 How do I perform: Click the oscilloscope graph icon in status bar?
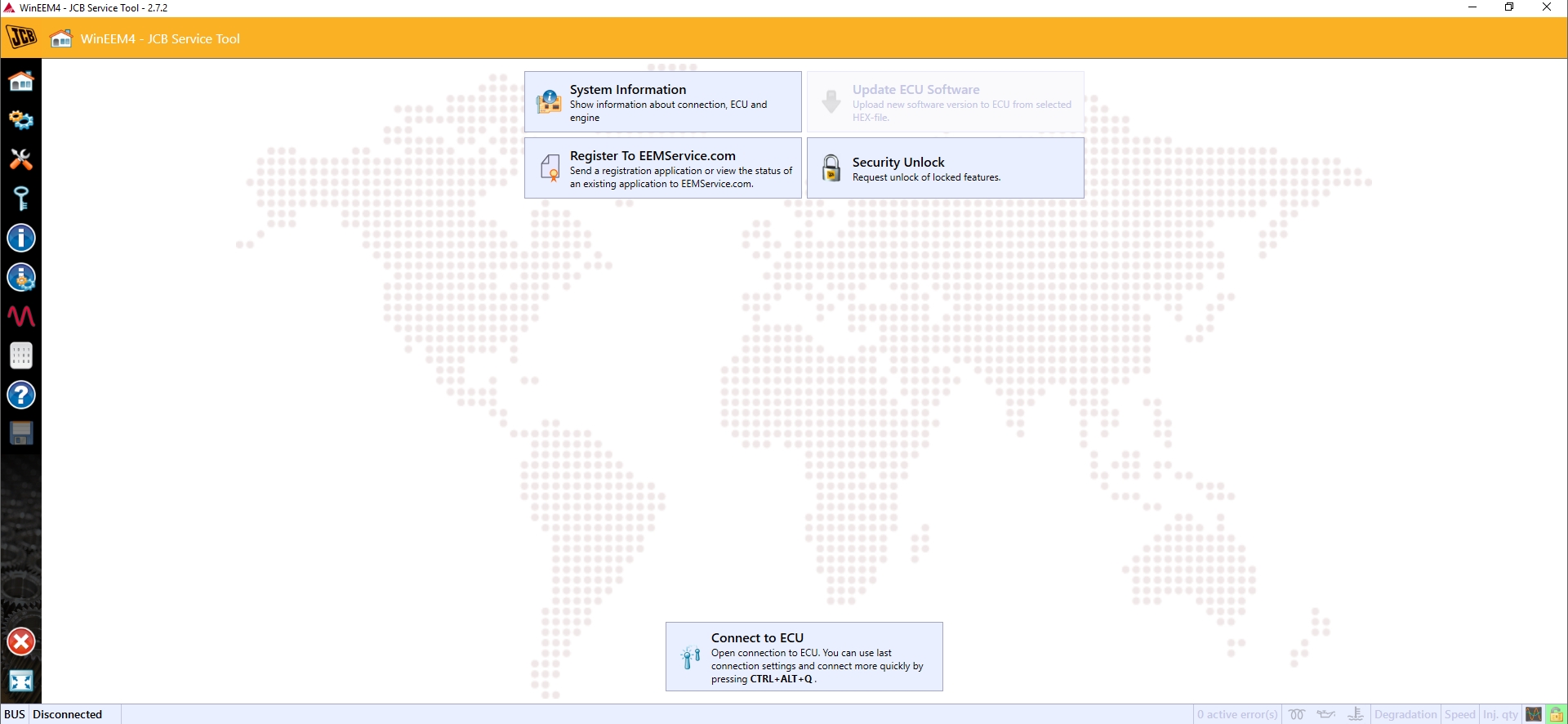tap(1534, 714)
